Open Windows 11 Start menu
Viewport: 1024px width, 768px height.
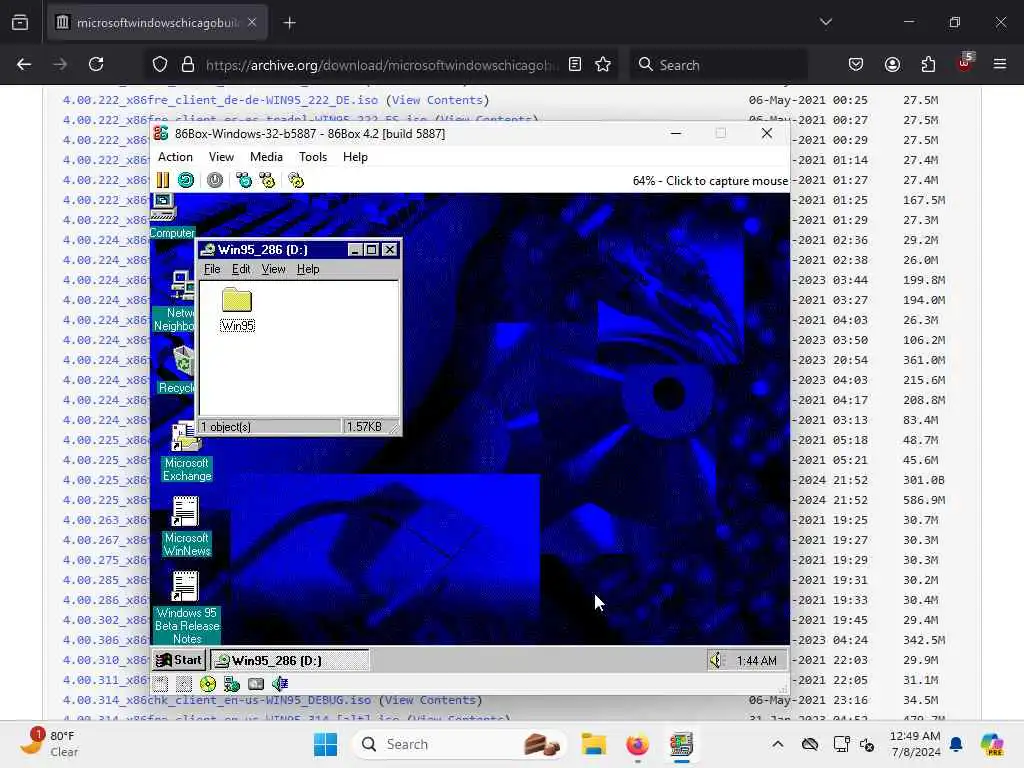[325, 744]
